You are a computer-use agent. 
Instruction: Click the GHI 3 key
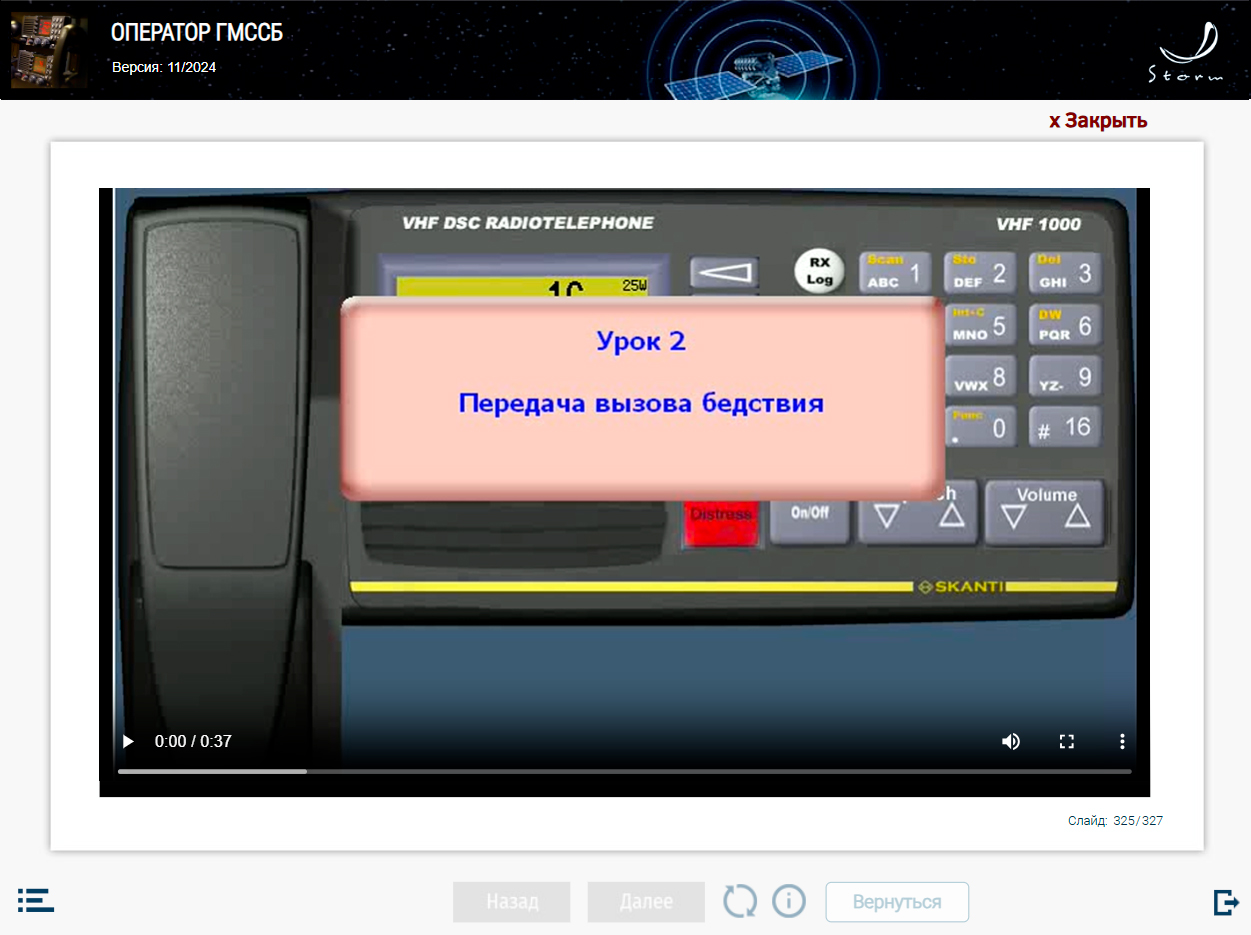tap(1065, 273)
